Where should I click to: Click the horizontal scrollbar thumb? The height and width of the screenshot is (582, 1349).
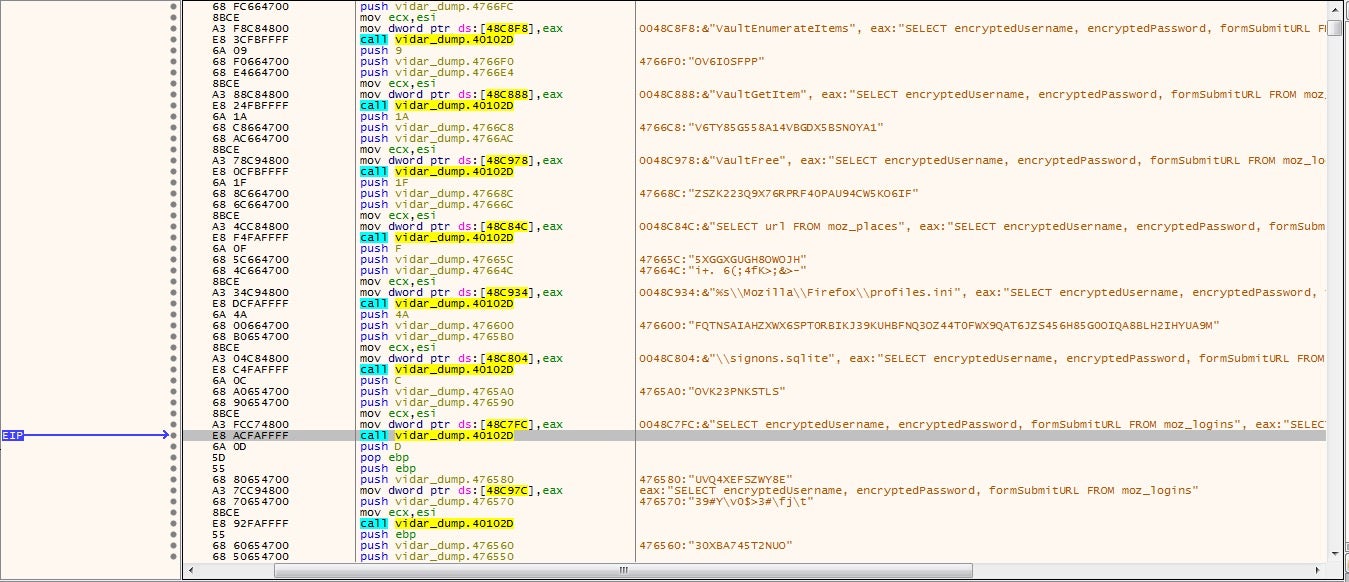(624, 571)
